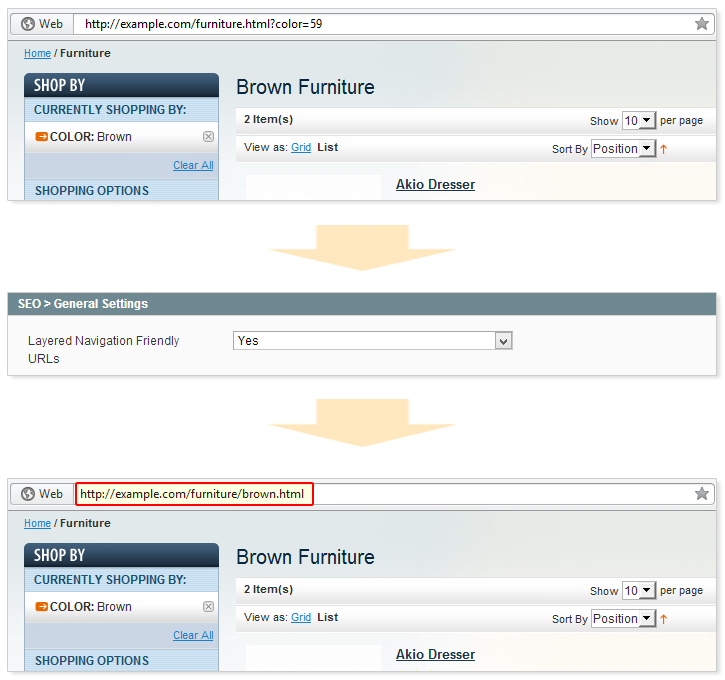This screenshot has height=680, width=725.
Task: Click the bookmark star in the color=59 address bar
Action: (702, 24)
